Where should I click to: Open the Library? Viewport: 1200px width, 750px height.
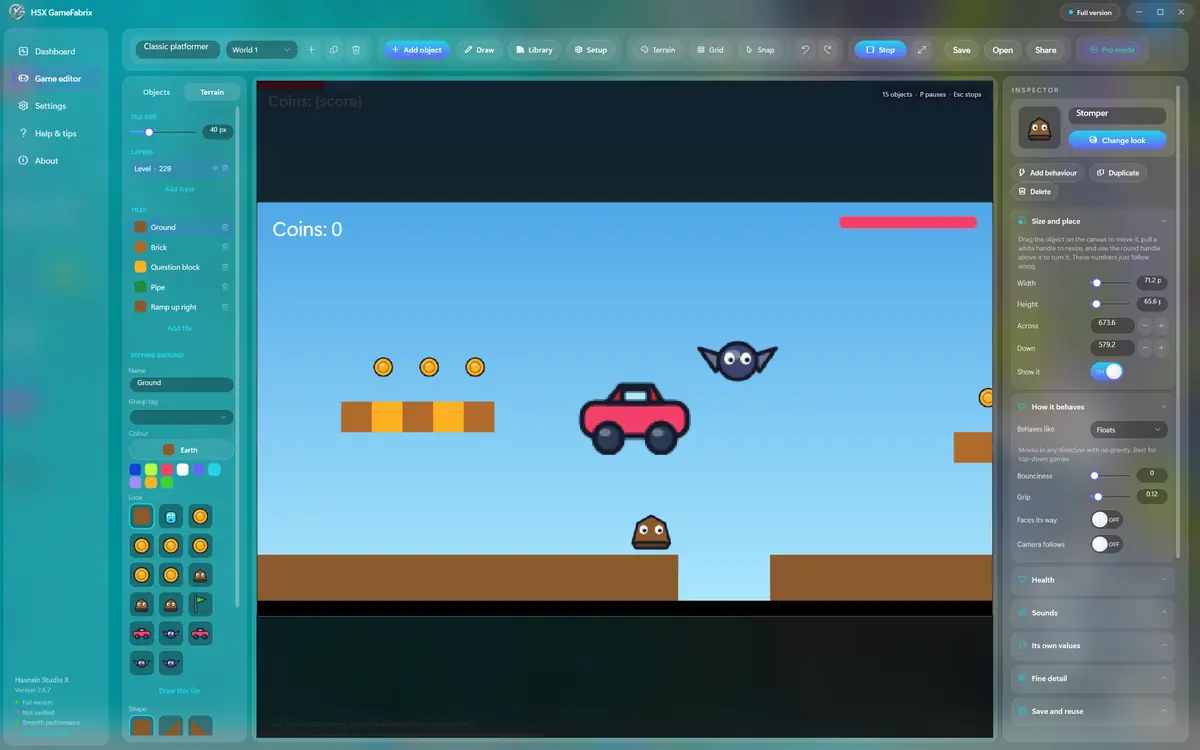[x=533, y=49]
